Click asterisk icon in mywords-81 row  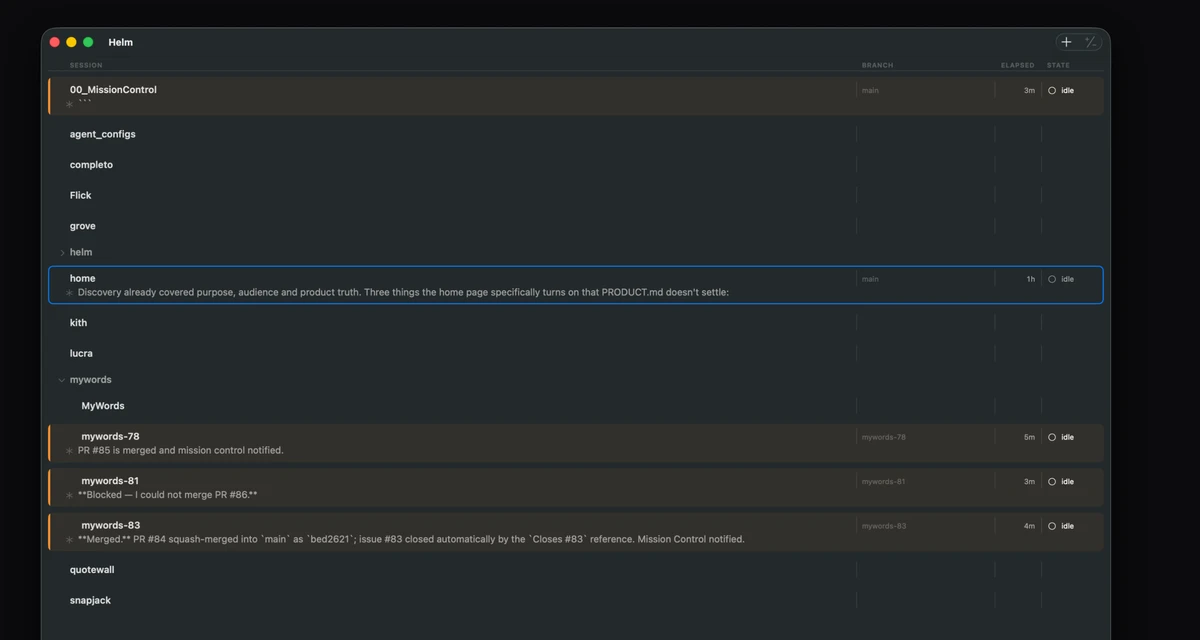[69, 495]
